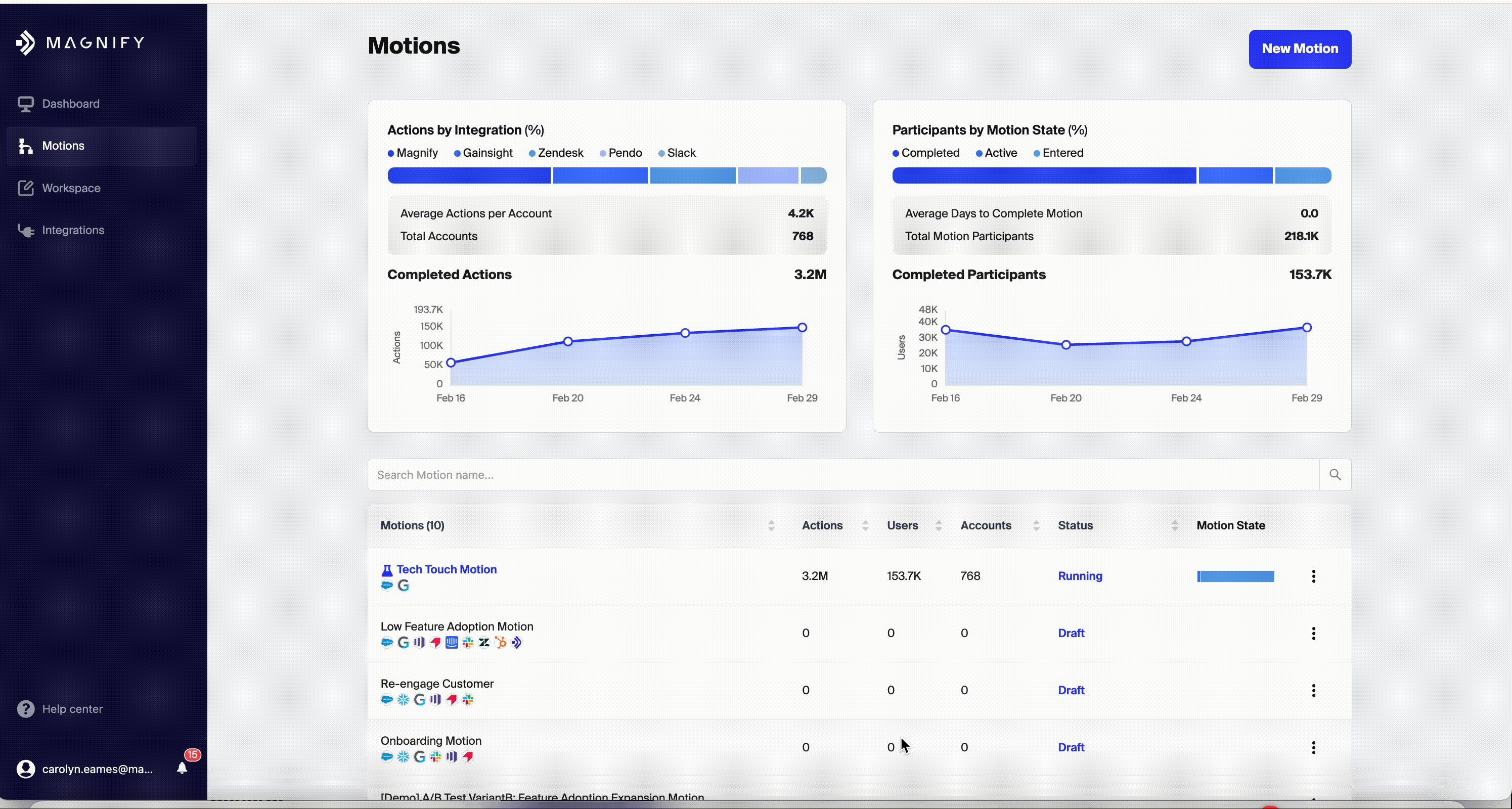Screen dimensions: 1512x809
Task: Open the Tech Touch Motion link
Action: 446,569
